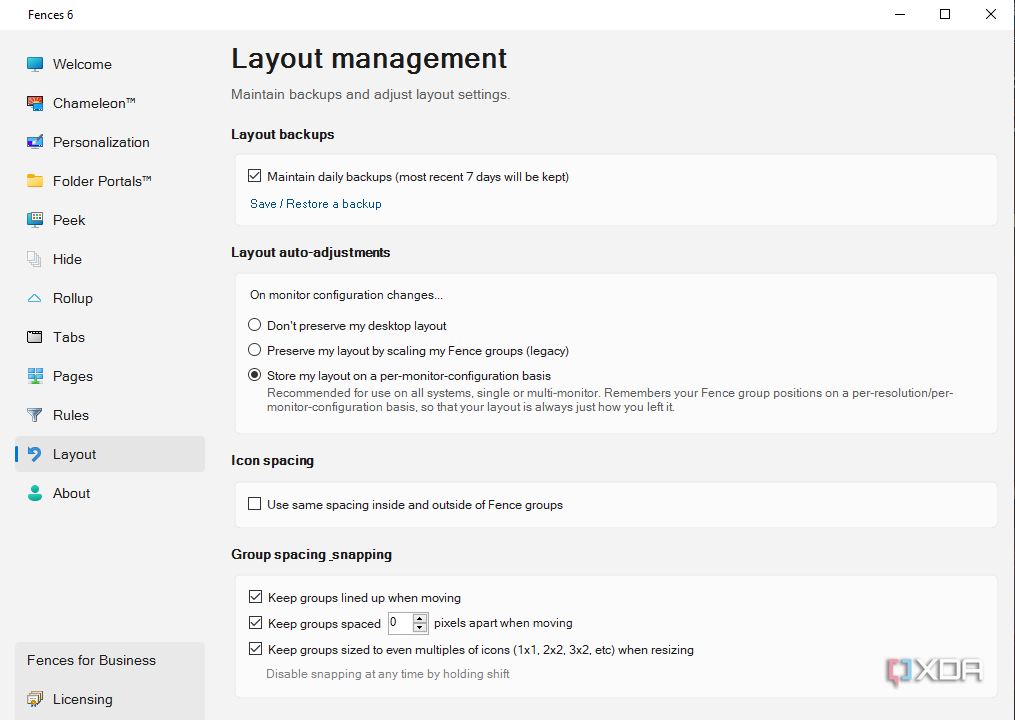This screenshot has height=720, width=1015.
Task: Select the Chameleon™ icon in the sidebar
Action: click(x=33, y=103)
